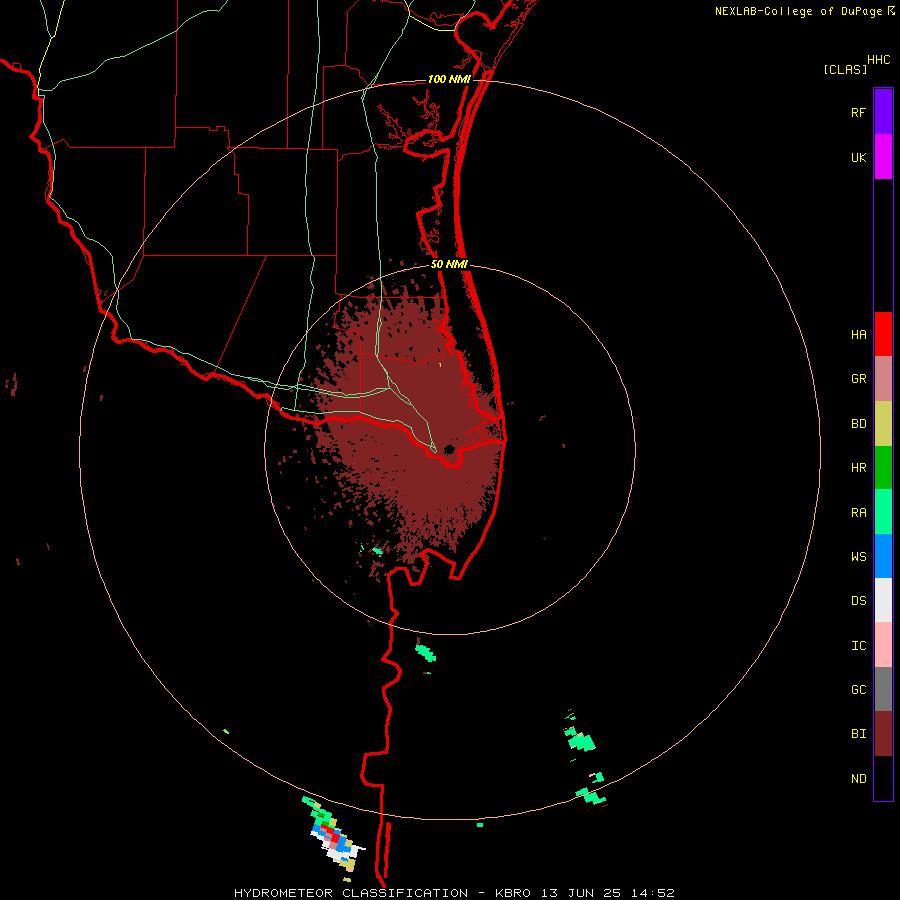Pick the RA light green legend swatch

883,512
